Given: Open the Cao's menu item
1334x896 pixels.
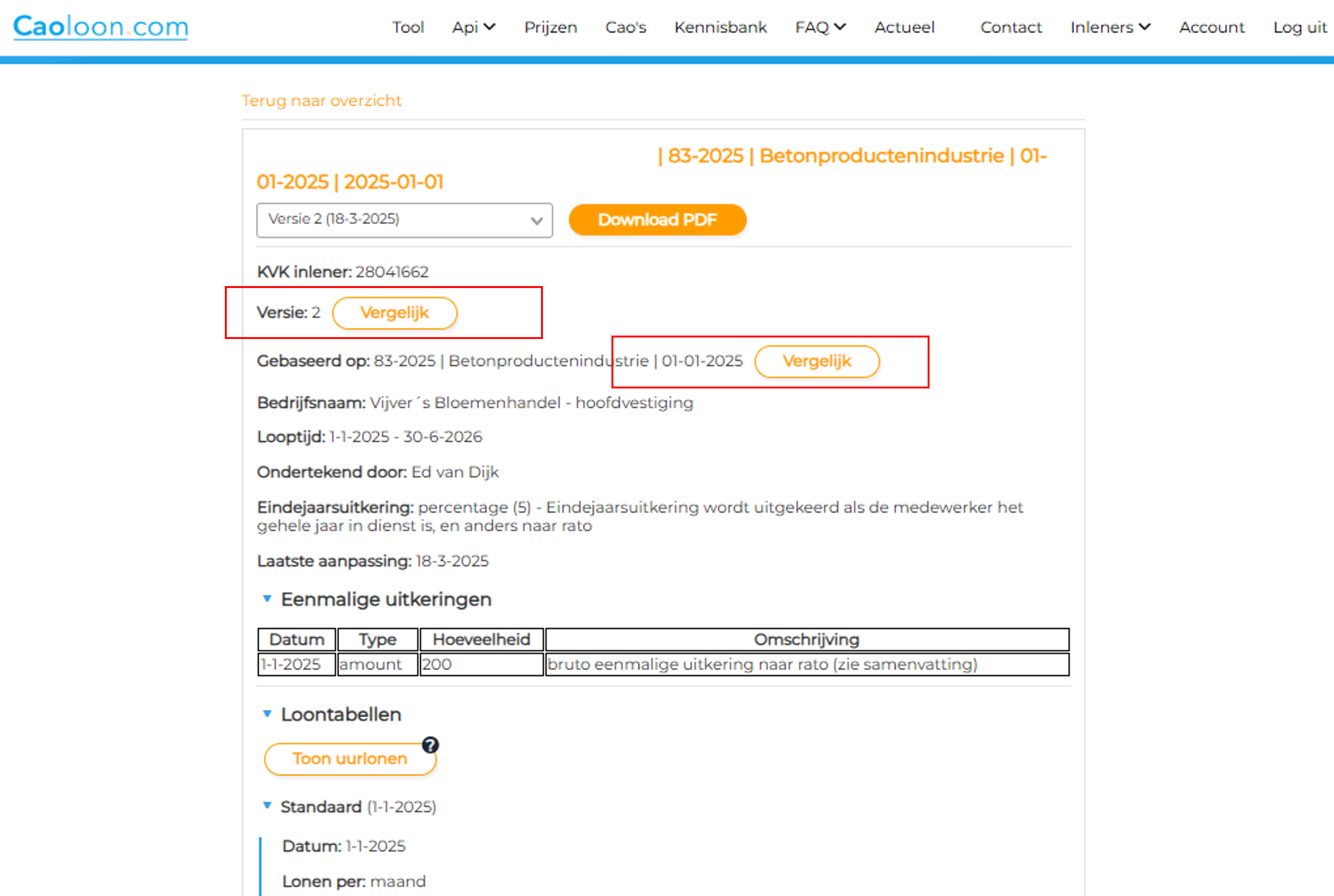Looking at the screenshot, I should point(626,27).
